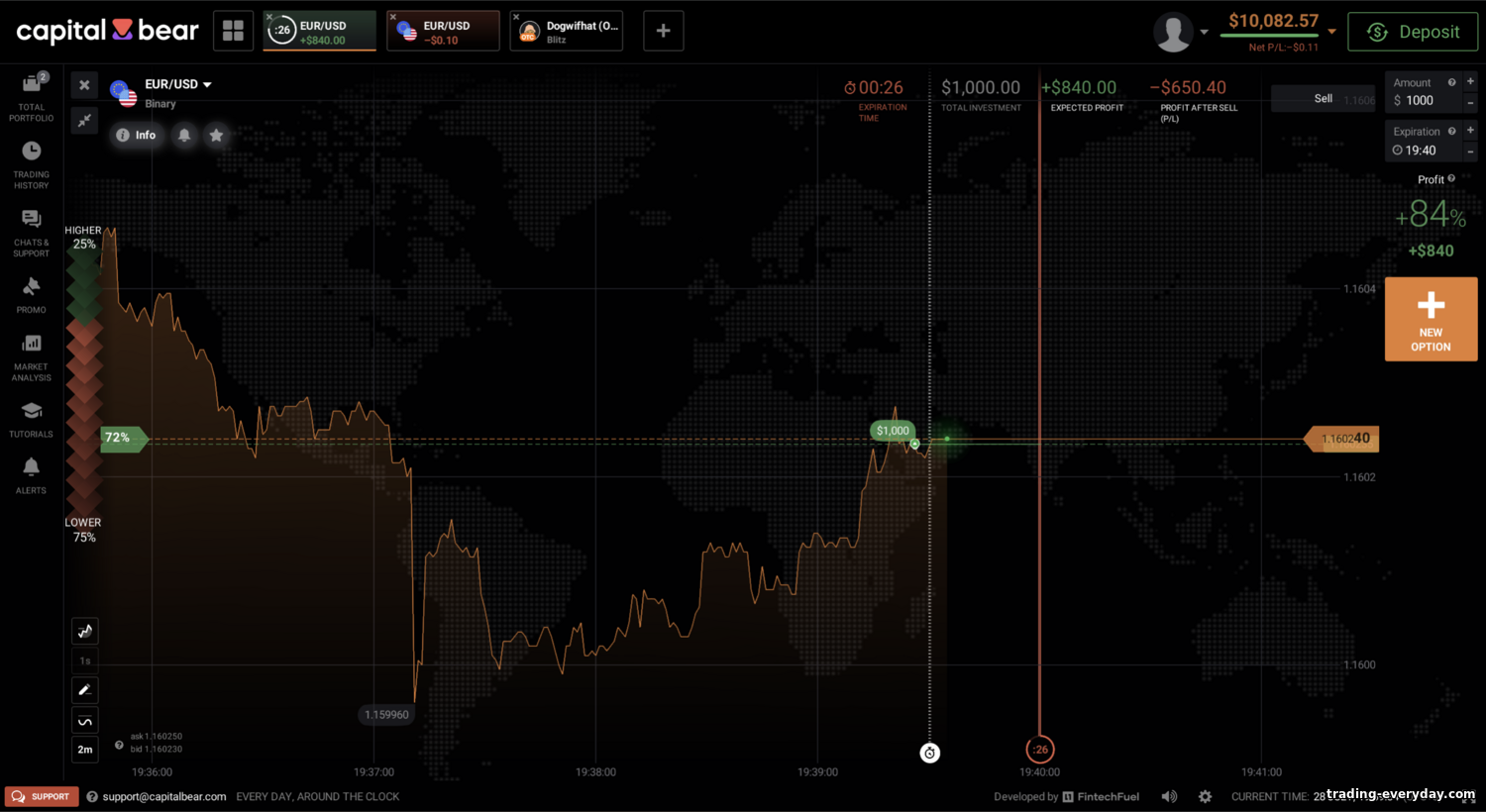Image resolution: width=1486 pixels, height=812 pixels.
Task: Toggle favorite star for EUR/USD
Action: click(216, 135)
